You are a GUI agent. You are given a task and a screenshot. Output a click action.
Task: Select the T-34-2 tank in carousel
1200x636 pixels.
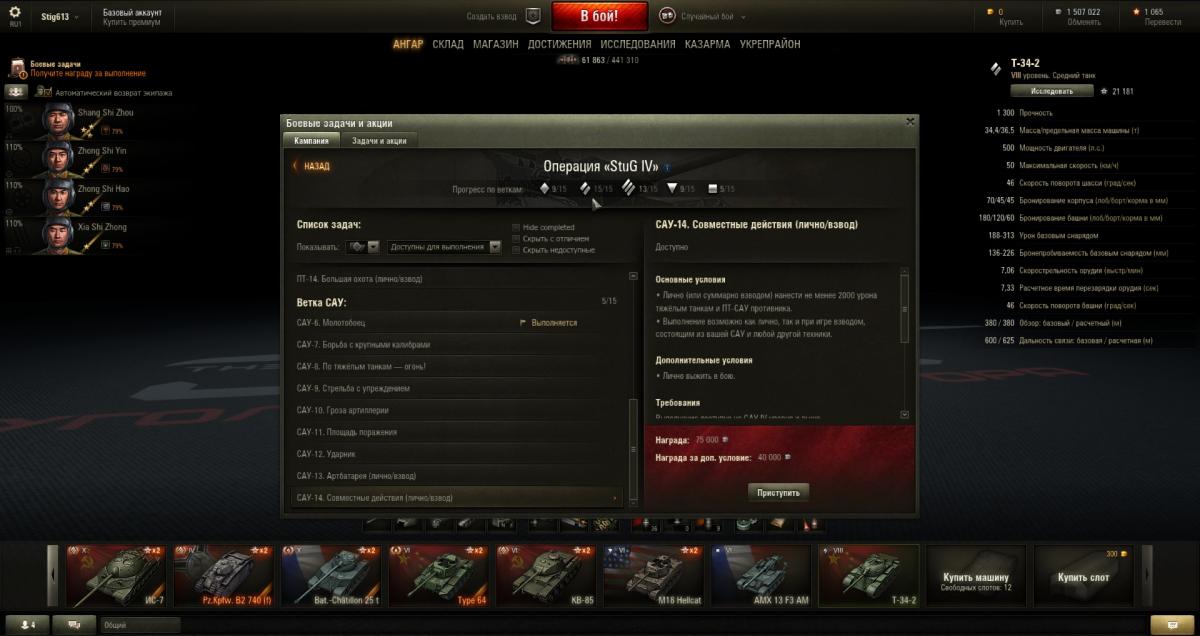click(869, 576)
